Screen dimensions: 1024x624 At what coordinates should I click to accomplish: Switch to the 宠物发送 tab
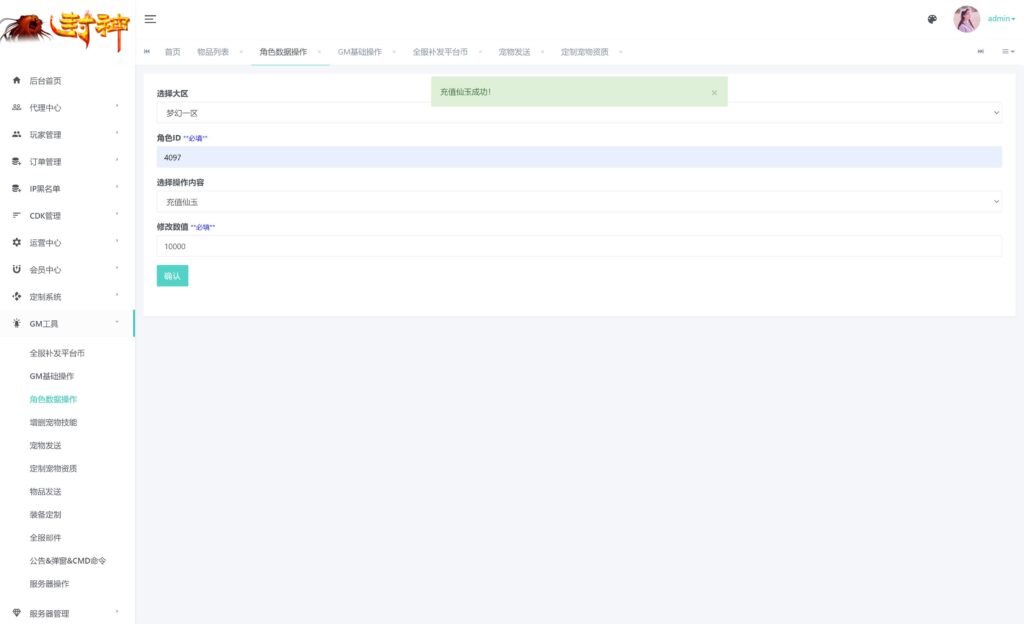click(x=514, y=52)
